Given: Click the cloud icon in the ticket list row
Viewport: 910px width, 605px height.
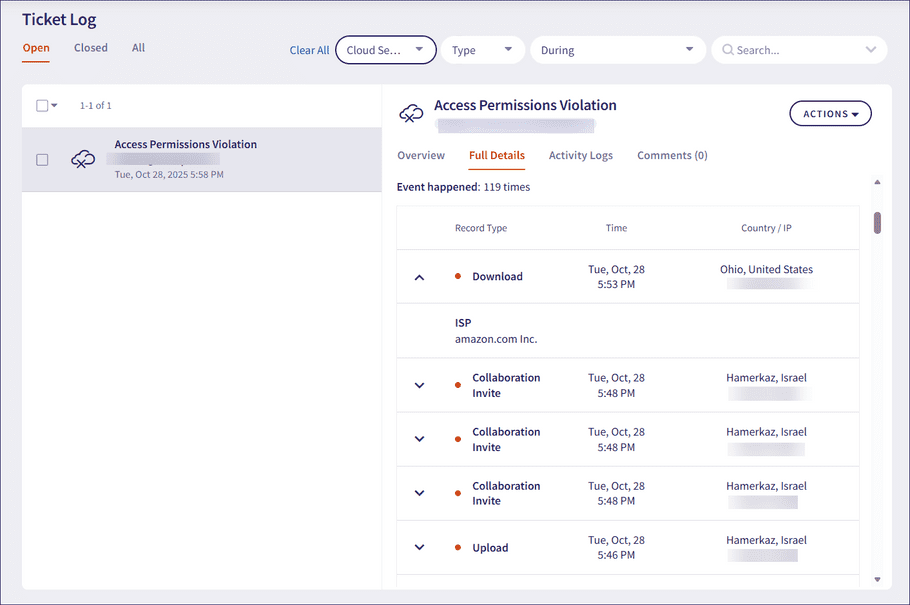Looking at the screenshot, I should point(84,159).
